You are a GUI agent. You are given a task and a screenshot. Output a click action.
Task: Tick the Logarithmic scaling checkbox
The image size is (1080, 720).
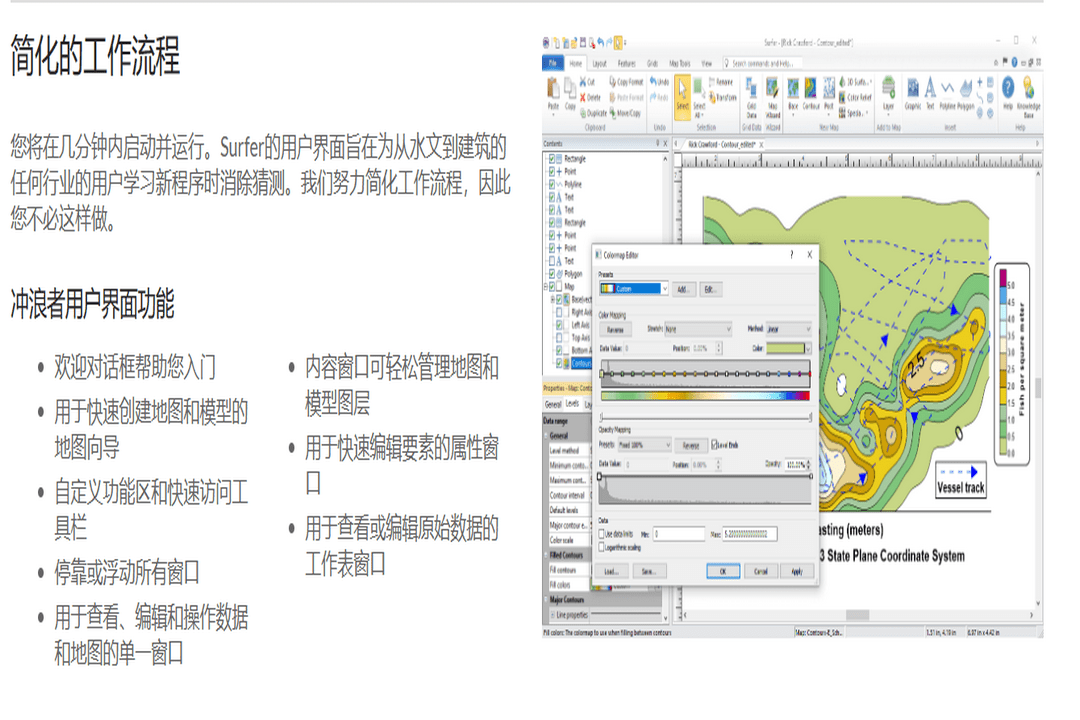pyautogui.click(x=602, y=547)
